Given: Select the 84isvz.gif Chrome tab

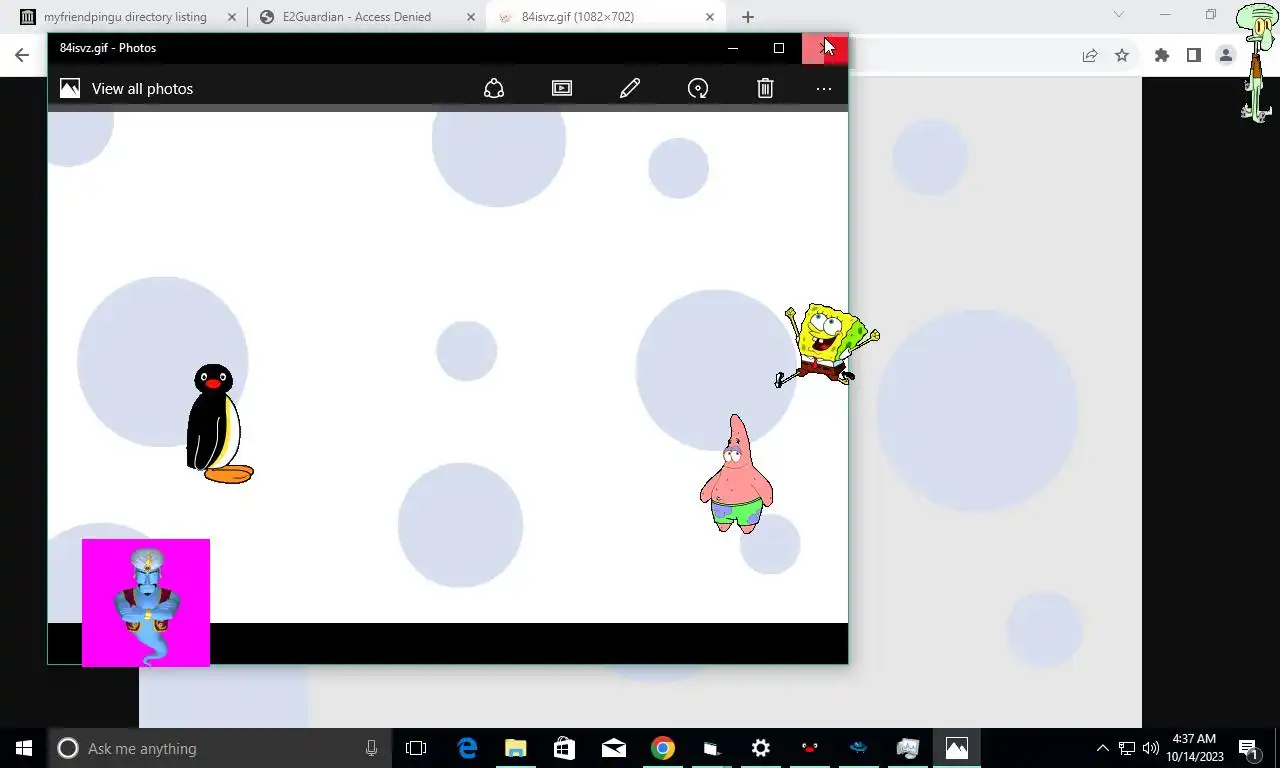Looking at the screenshot, I should [578, 17].
